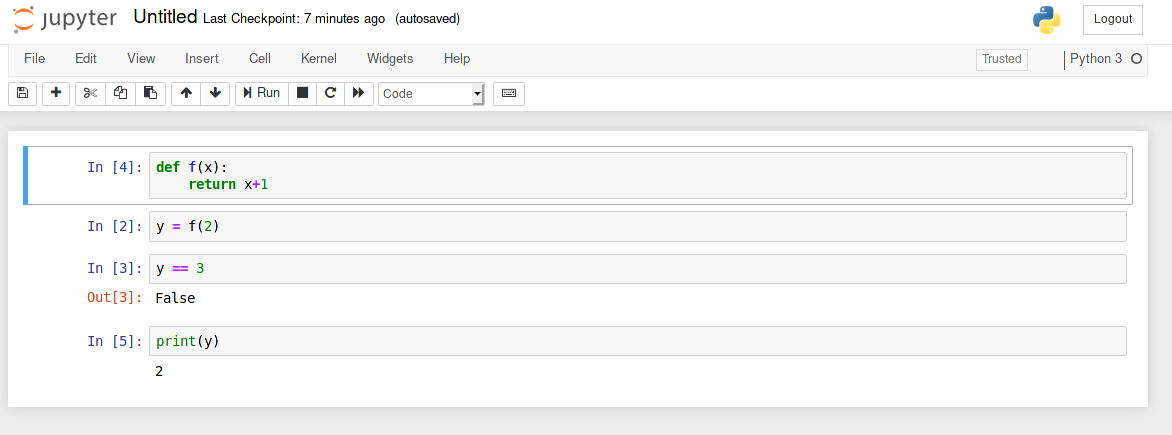Expand the Cell menu
This screenshot has width=1172, height=435.
pyautogui.click(x=260, y=59)
